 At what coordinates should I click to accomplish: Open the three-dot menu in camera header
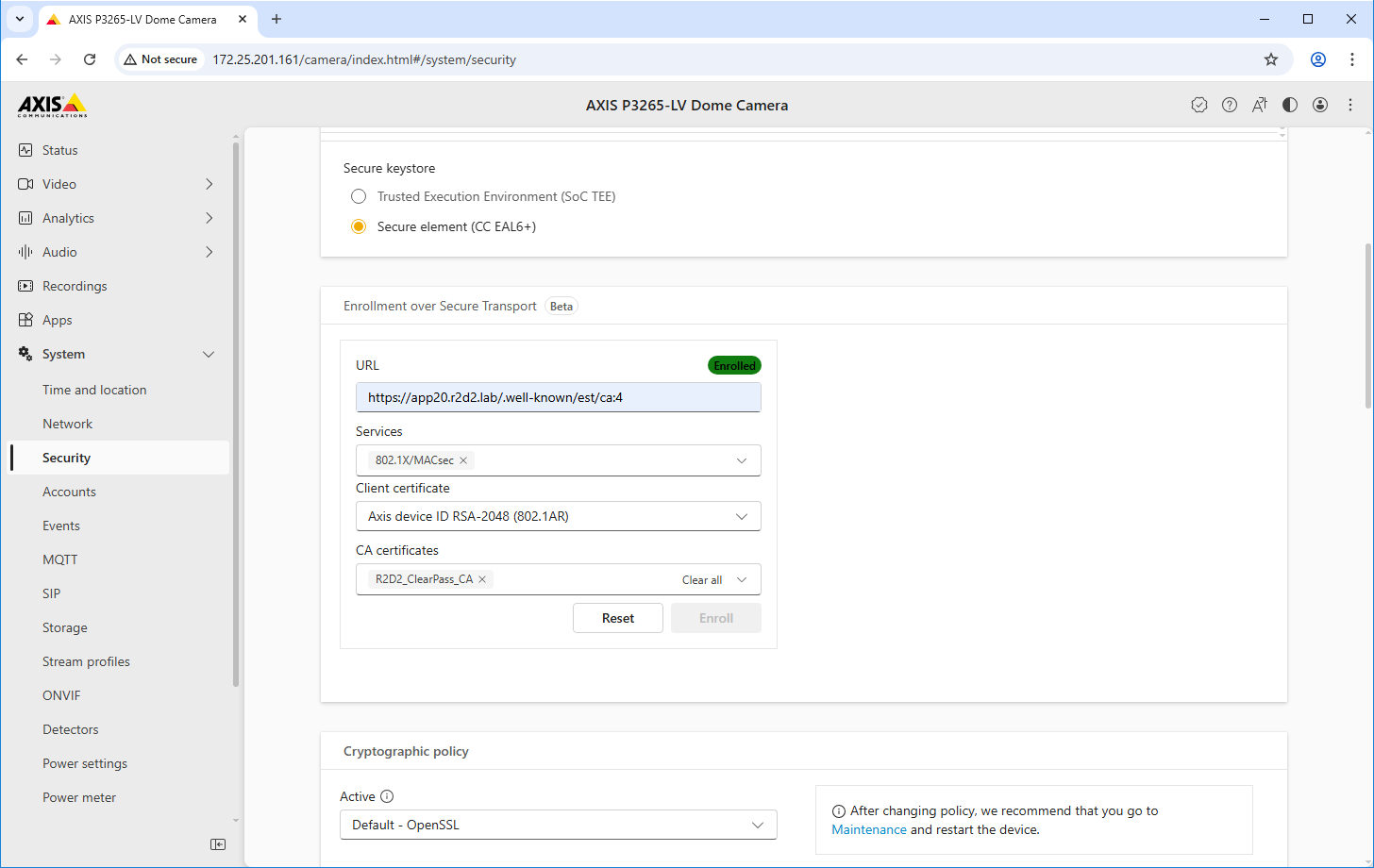click(1350, 105)
